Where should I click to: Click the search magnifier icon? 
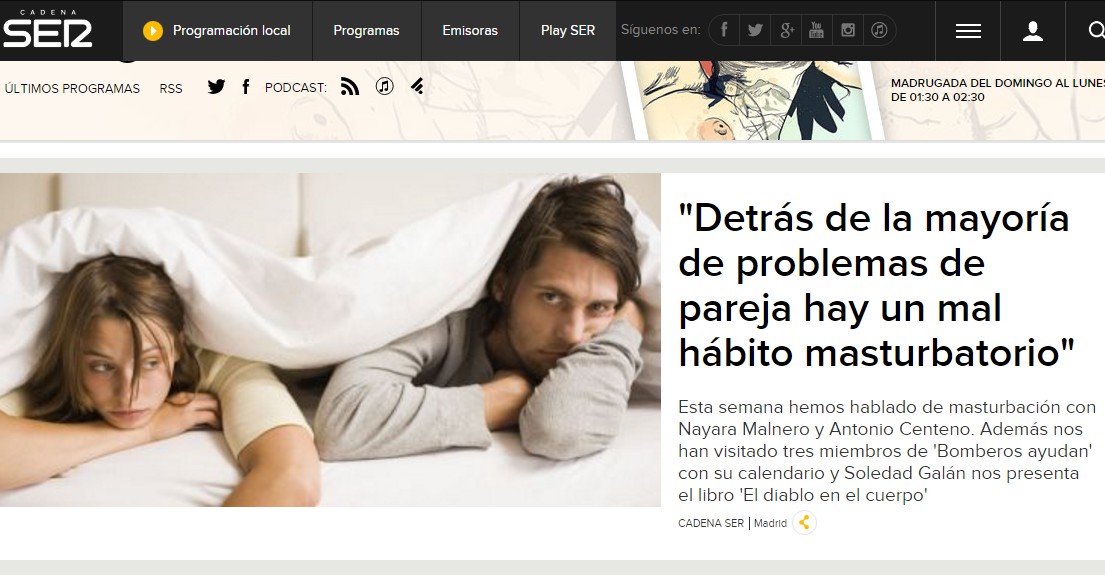pos(1095,31)
